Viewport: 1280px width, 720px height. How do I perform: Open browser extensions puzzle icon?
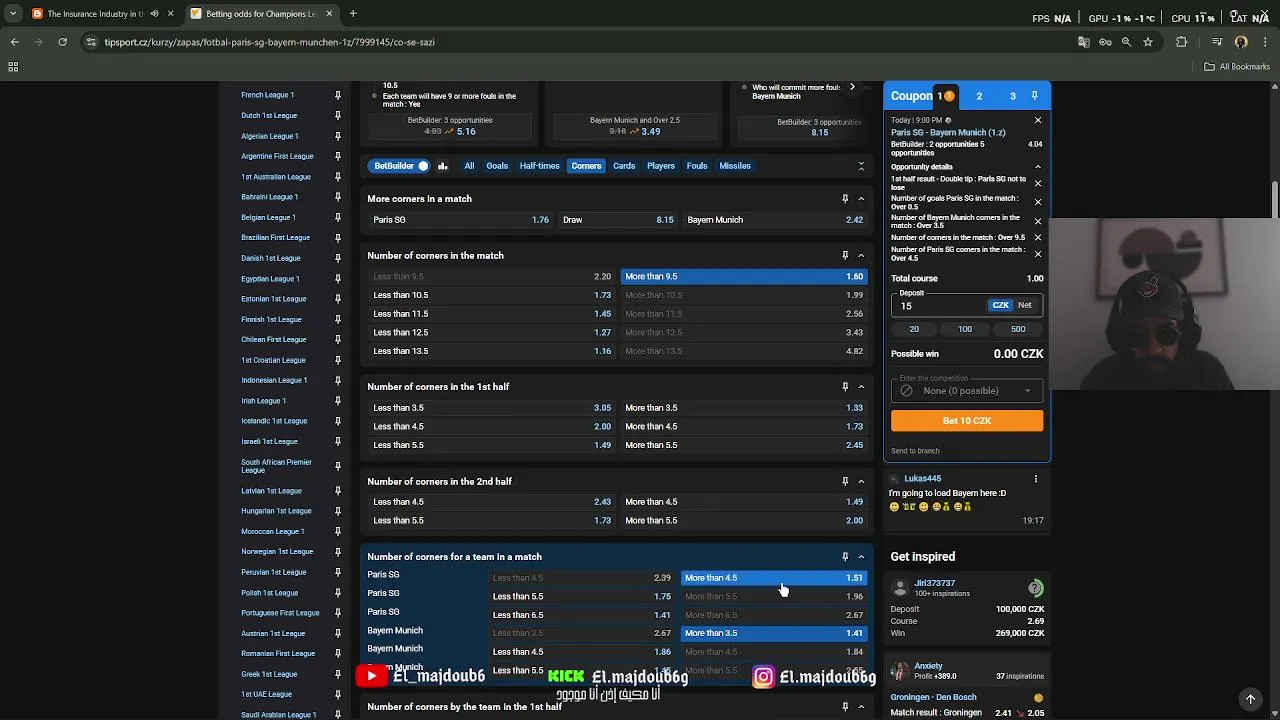[x=1182, y=42]
